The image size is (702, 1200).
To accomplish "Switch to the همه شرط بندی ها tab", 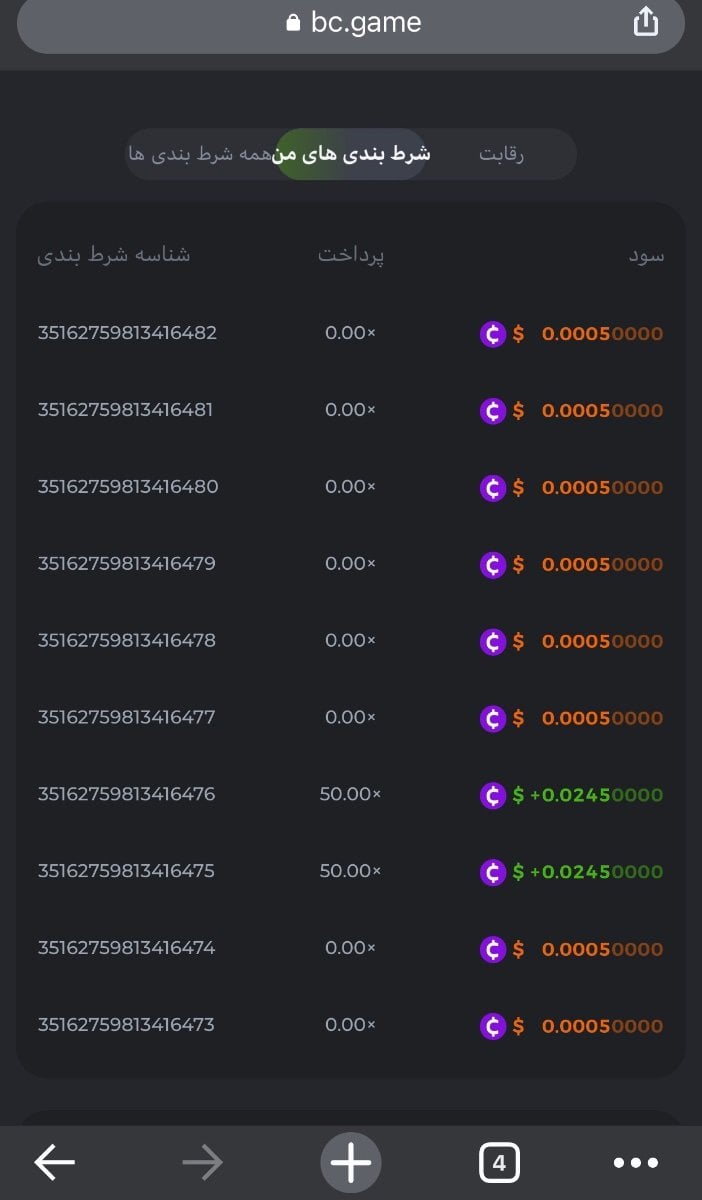I will pyautogui.click(x=200, y=155).
